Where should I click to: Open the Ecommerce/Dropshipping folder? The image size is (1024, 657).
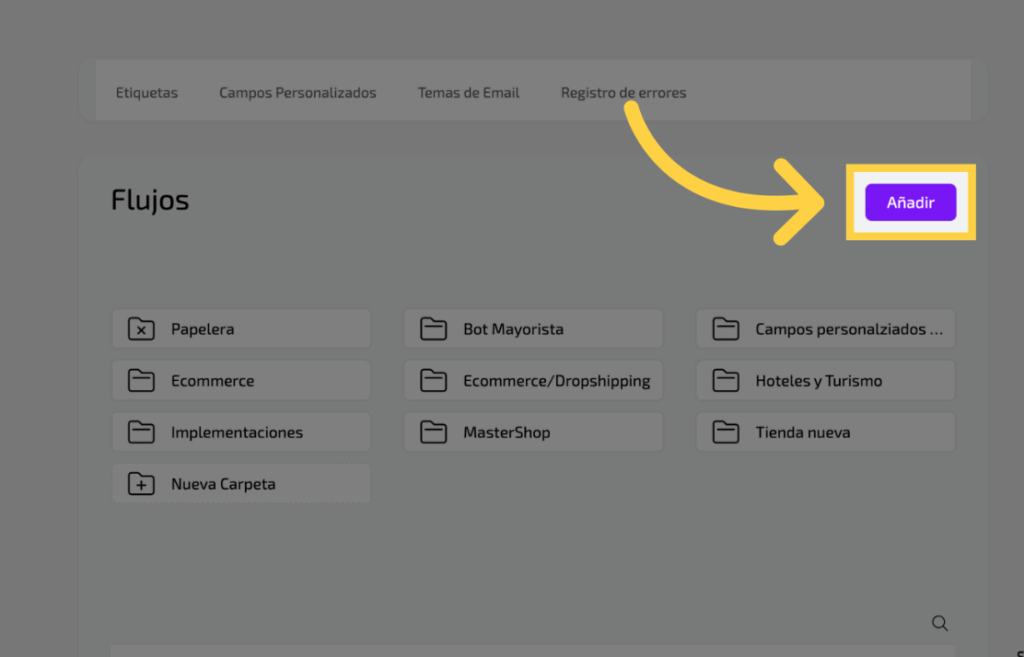(556, 381)
